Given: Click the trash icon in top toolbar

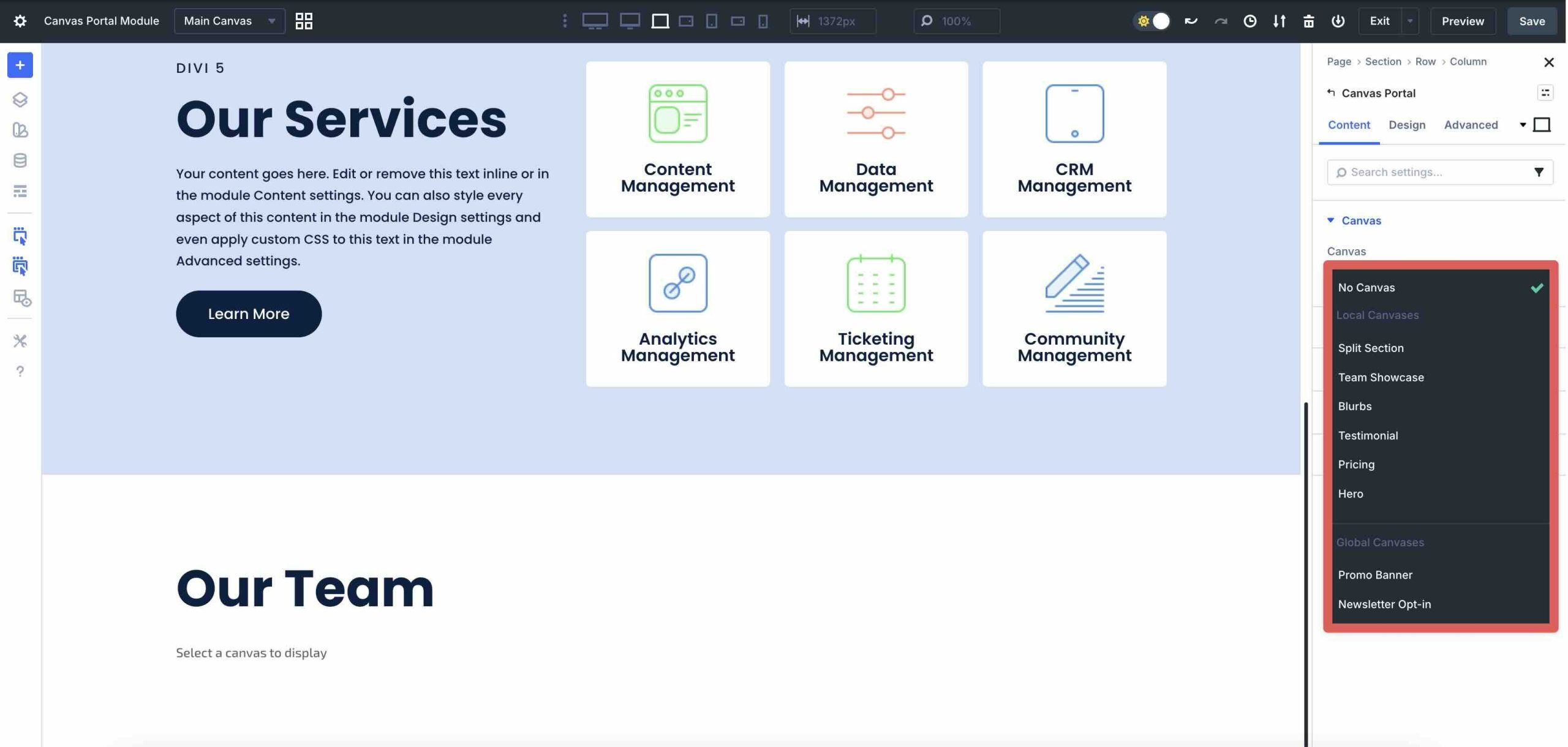Looking at the screenshot, I should point(1308,21).
